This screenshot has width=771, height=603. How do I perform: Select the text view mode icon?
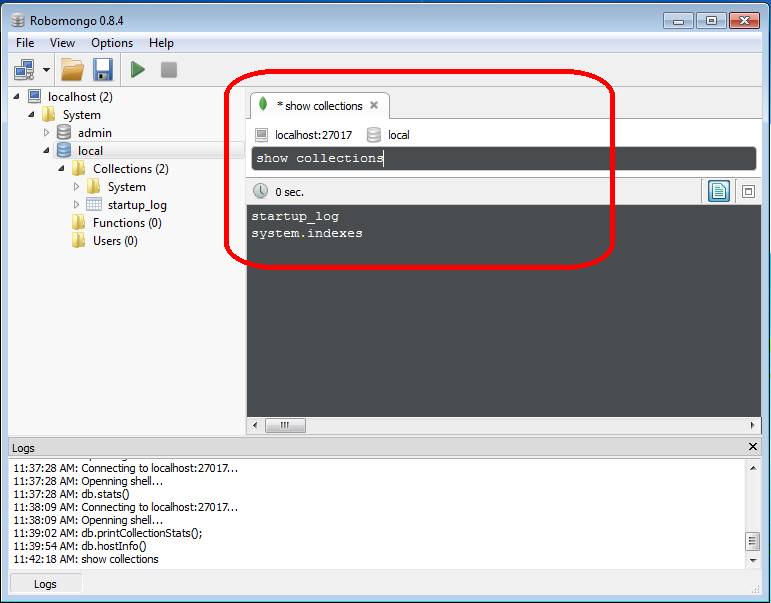[718, 191]
